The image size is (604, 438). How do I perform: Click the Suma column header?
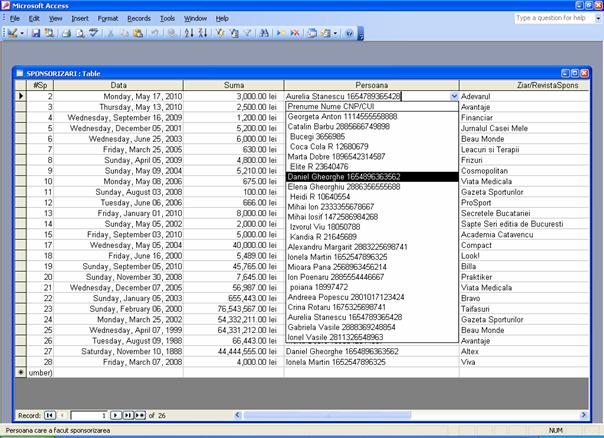coord(234,85)
